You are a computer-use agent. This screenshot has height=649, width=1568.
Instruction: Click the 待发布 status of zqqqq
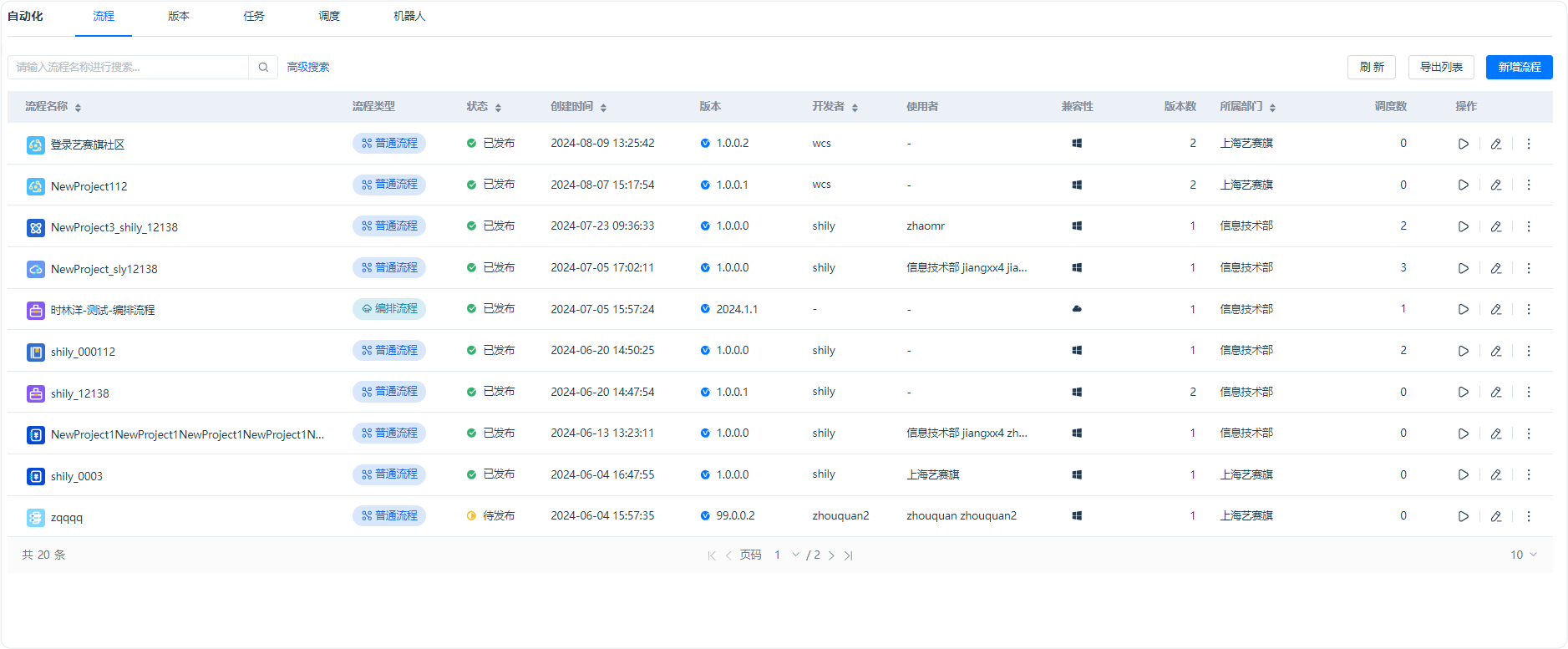point(499,516)
